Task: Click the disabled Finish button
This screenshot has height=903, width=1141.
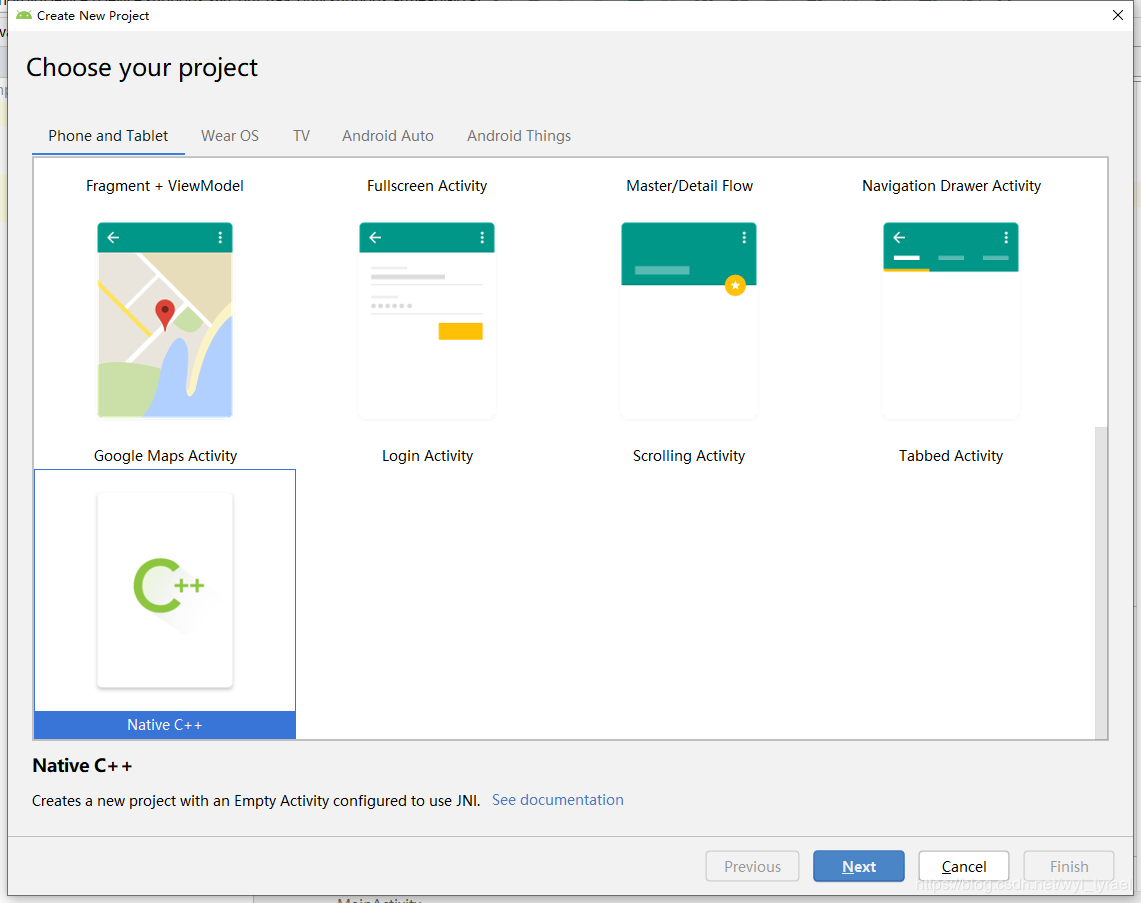Action: tap(1068, 866)
